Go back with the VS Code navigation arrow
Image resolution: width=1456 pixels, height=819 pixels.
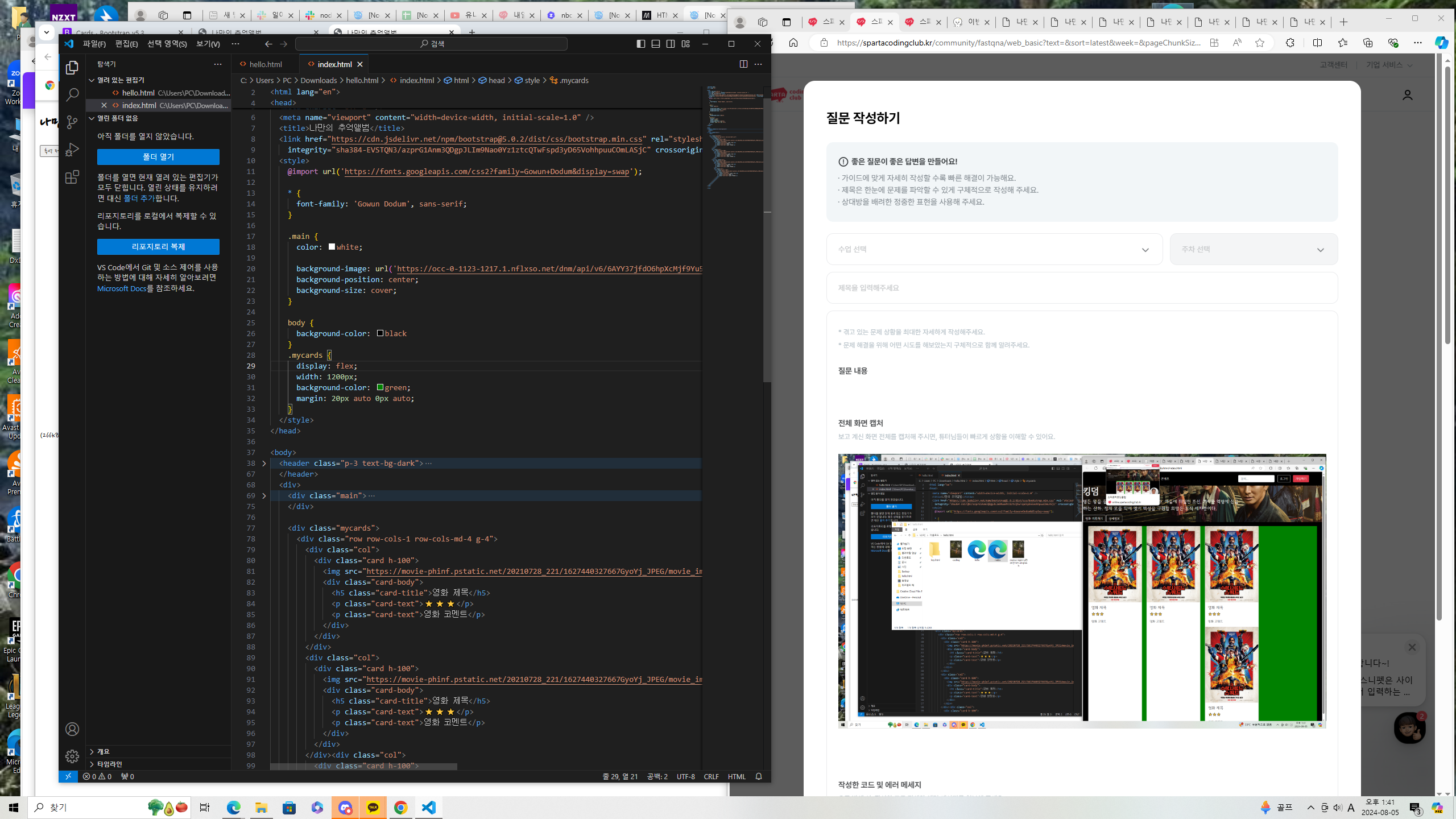pos(268,44)
